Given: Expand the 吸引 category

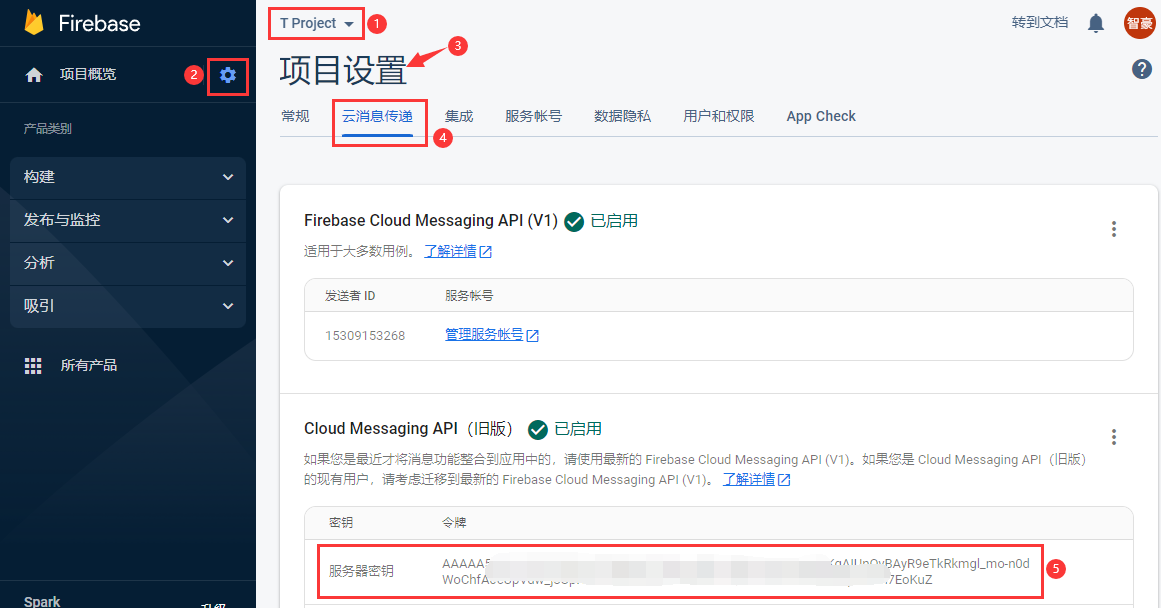Looking at the screenshot, I should 128,306.
